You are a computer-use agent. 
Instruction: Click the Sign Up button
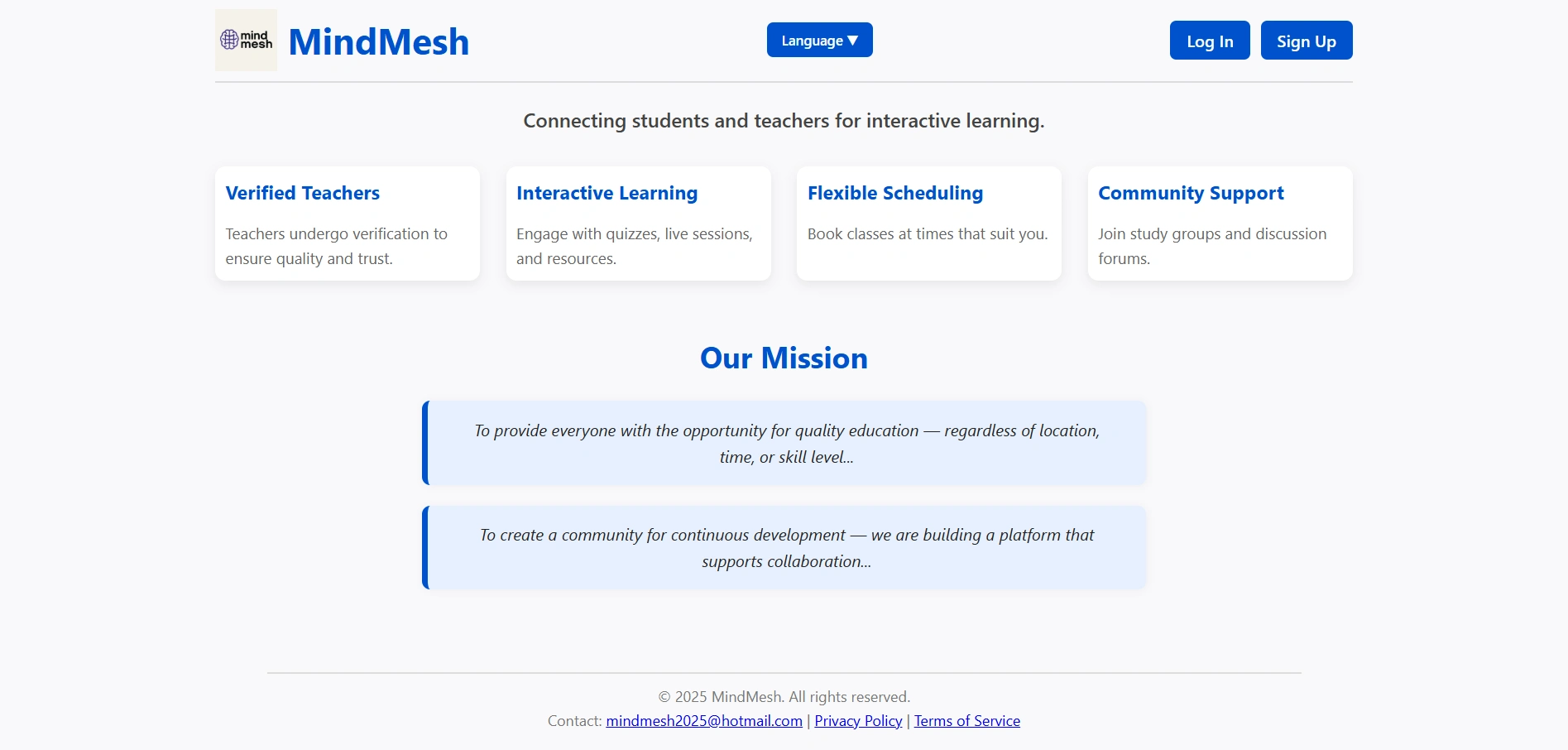coord(1307,41)
